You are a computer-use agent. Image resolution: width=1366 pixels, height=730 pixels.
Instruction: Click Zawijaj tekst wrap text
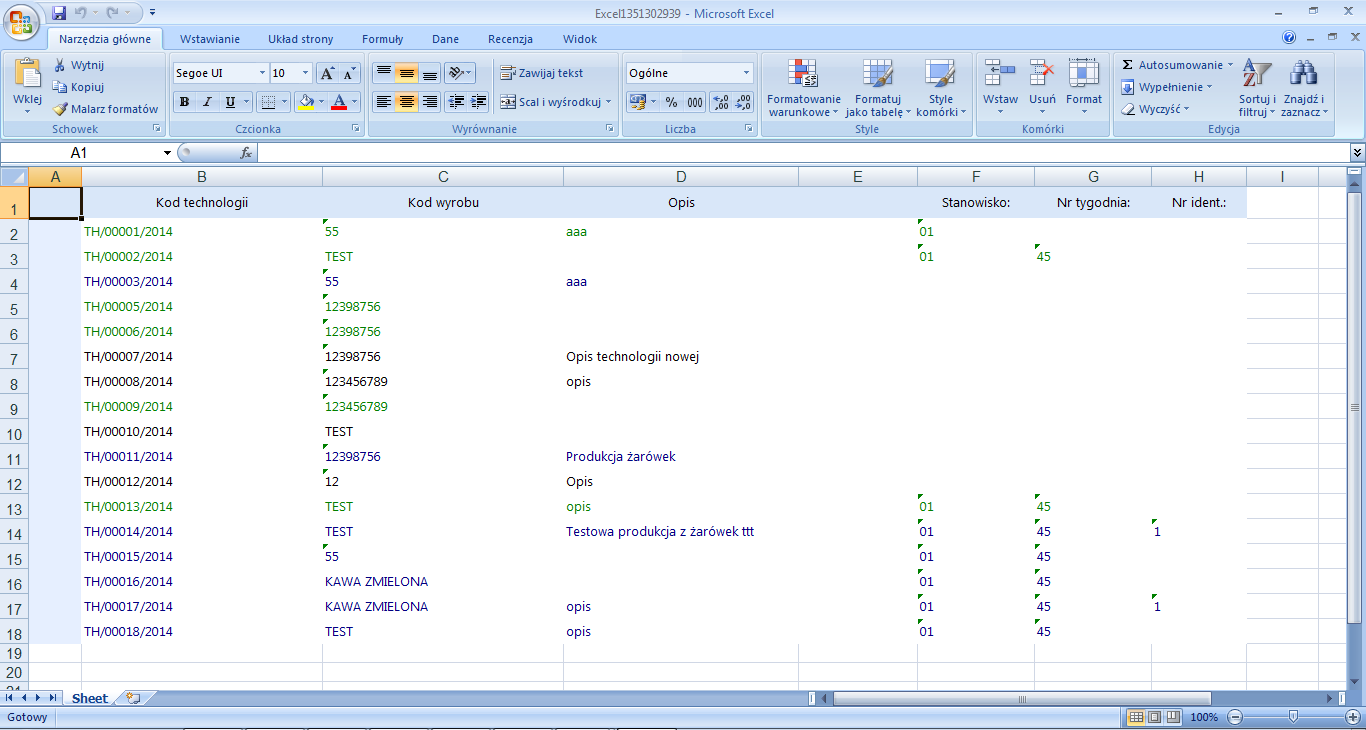click(x=541, y=73)
